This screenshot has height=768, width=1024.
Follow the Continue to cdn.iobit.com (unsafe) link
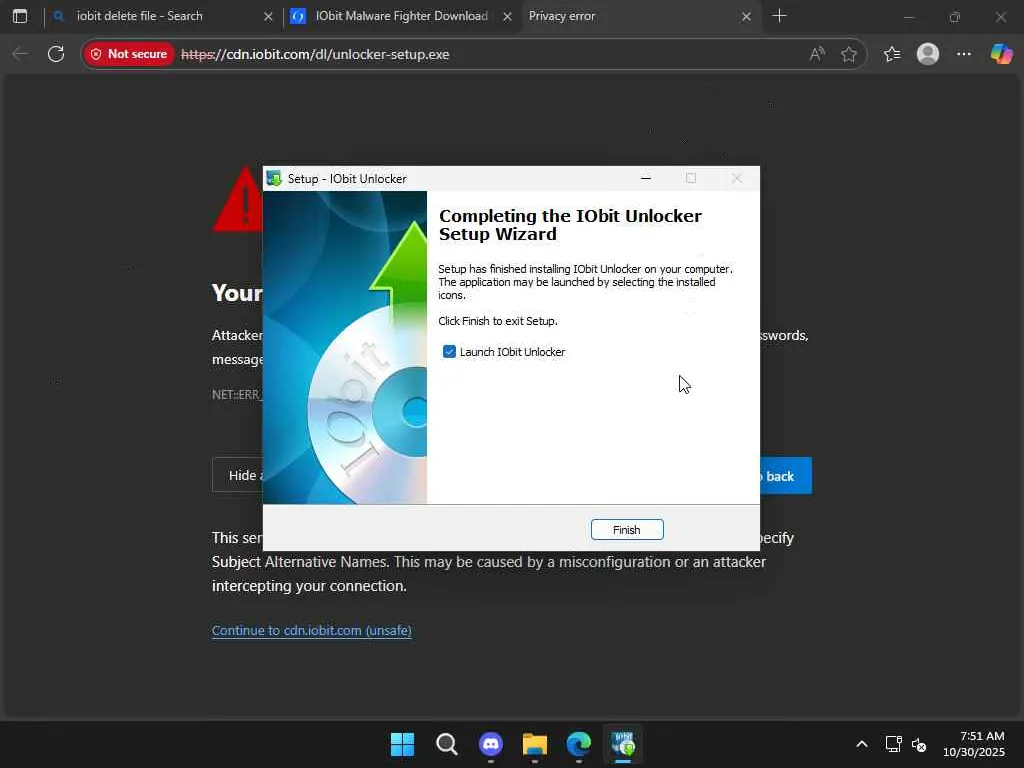pyautogui.click(x=312, y=630)
